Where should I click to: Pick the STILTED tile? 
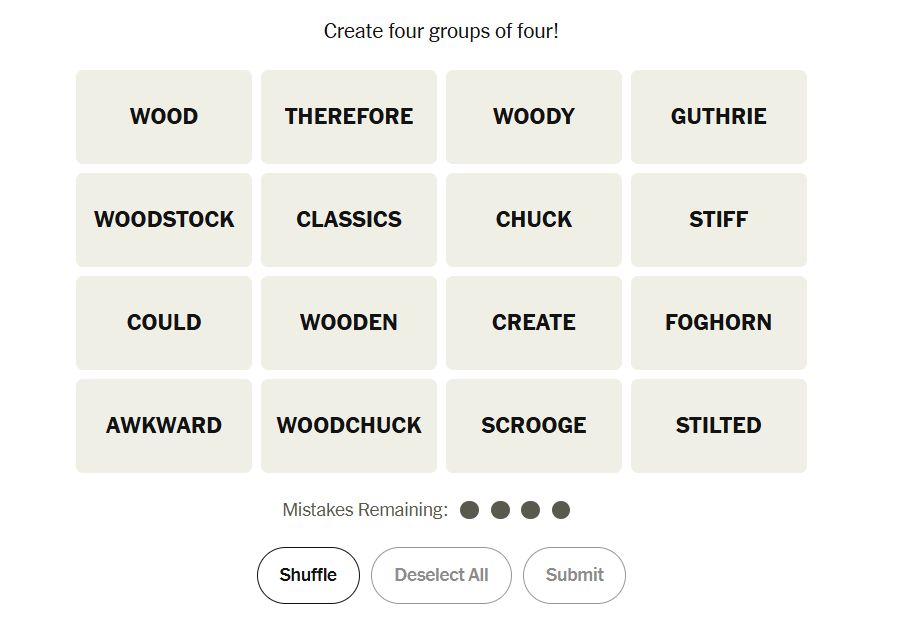click(719, 426)
